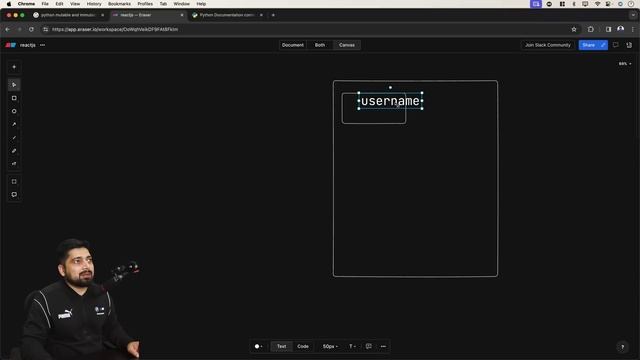Click the AI sparkle icon in the left toolbar

click(14, 67)
